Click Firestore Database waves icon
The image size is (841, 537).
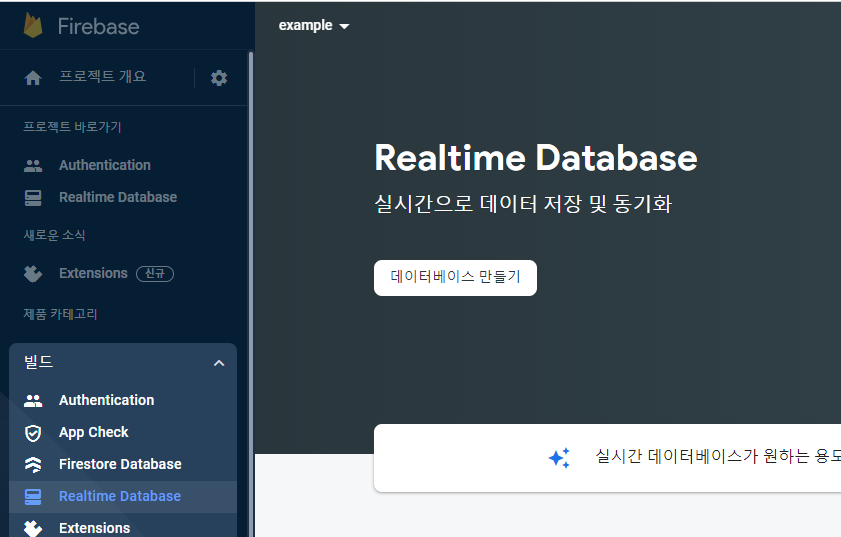33,465
